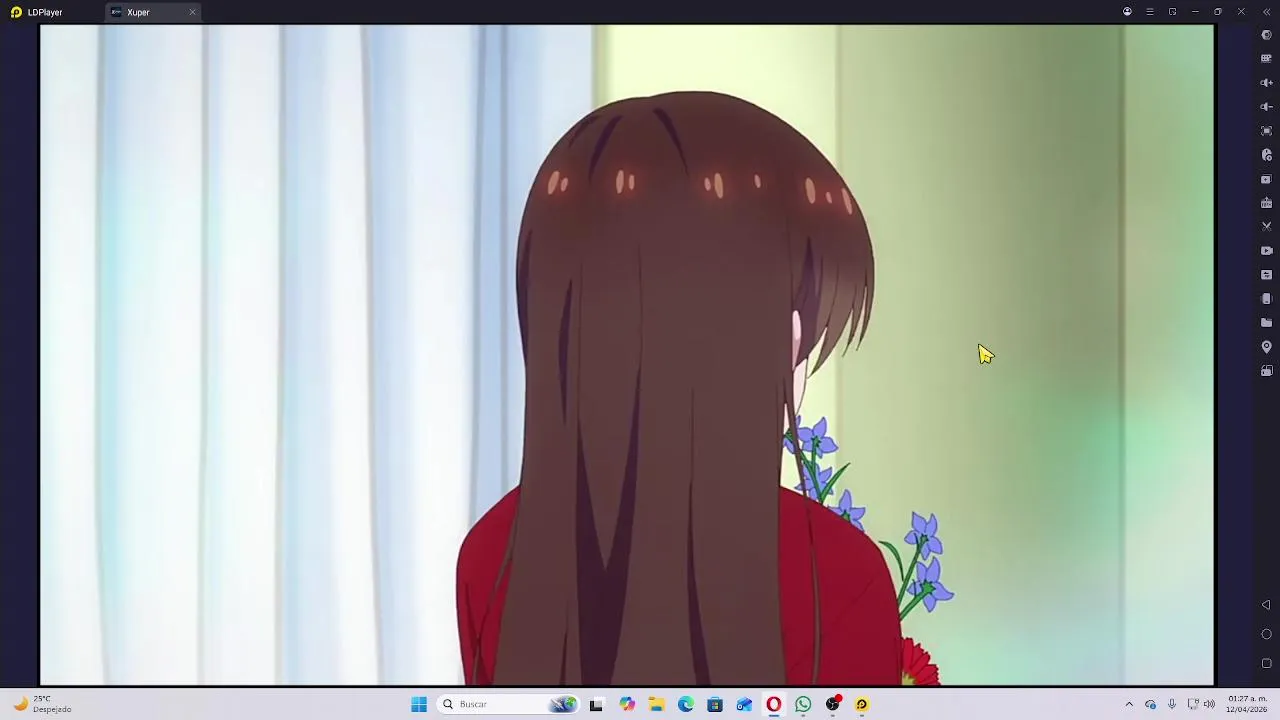Tap Android back triangle button

[x=1266, y=605]
